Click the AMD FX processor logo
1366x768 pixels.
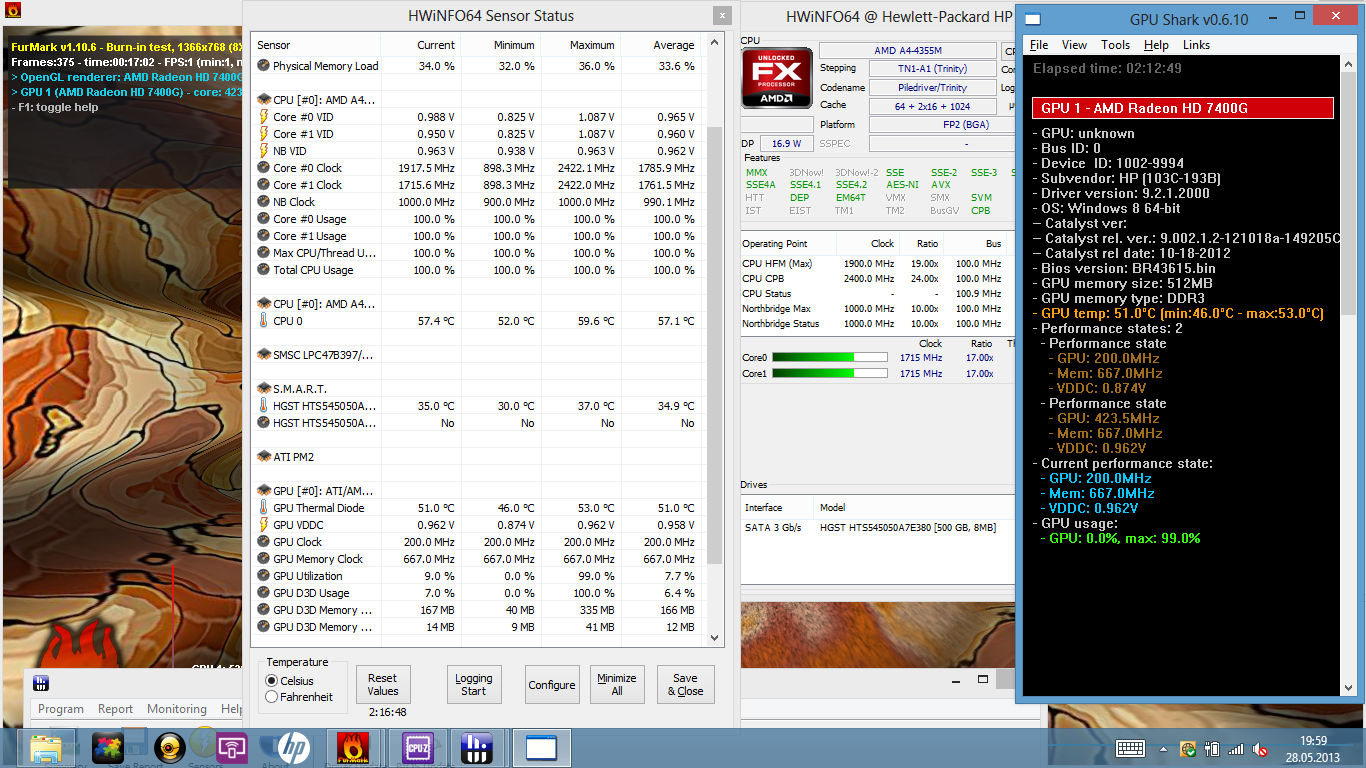tap(776, 77)
